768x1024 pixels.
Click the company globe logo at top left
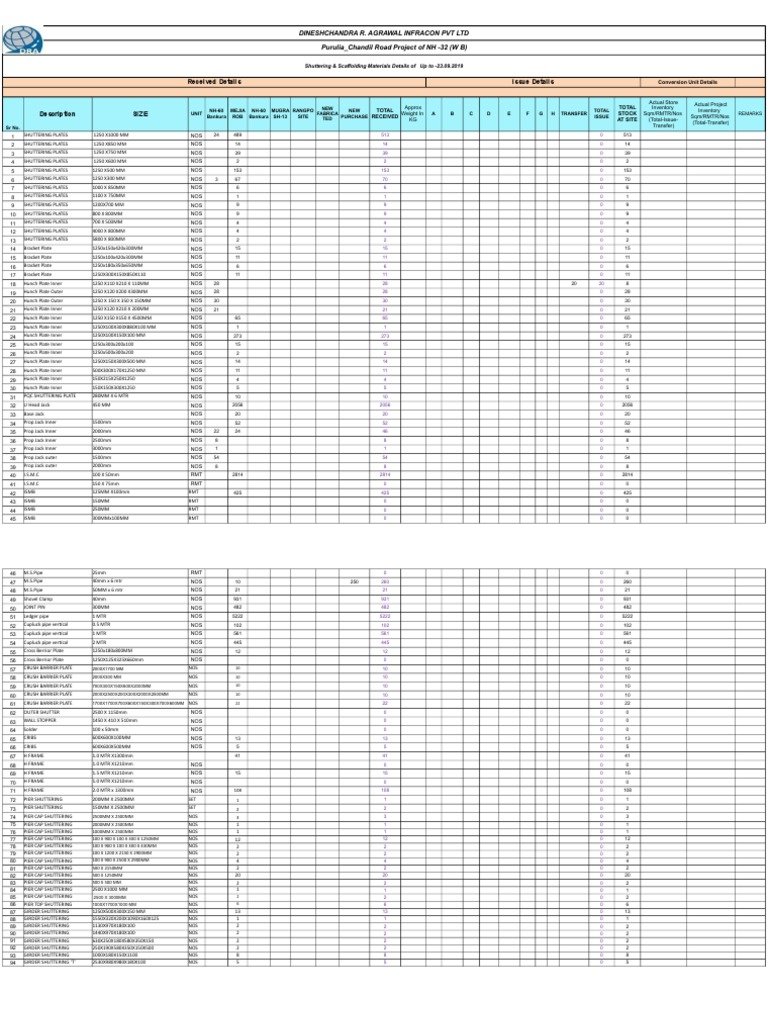[x=23, y=40]
